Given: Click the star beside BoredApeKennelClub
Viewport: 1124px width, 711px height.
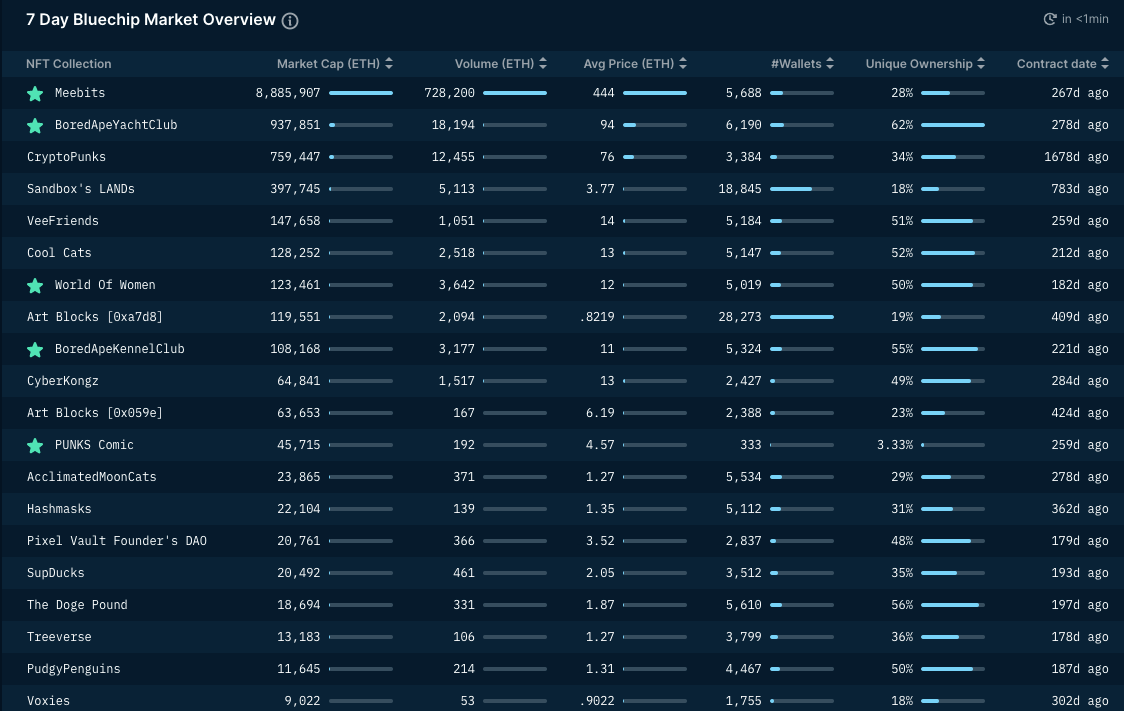Looking at the screenshot, I should [34, 349].
